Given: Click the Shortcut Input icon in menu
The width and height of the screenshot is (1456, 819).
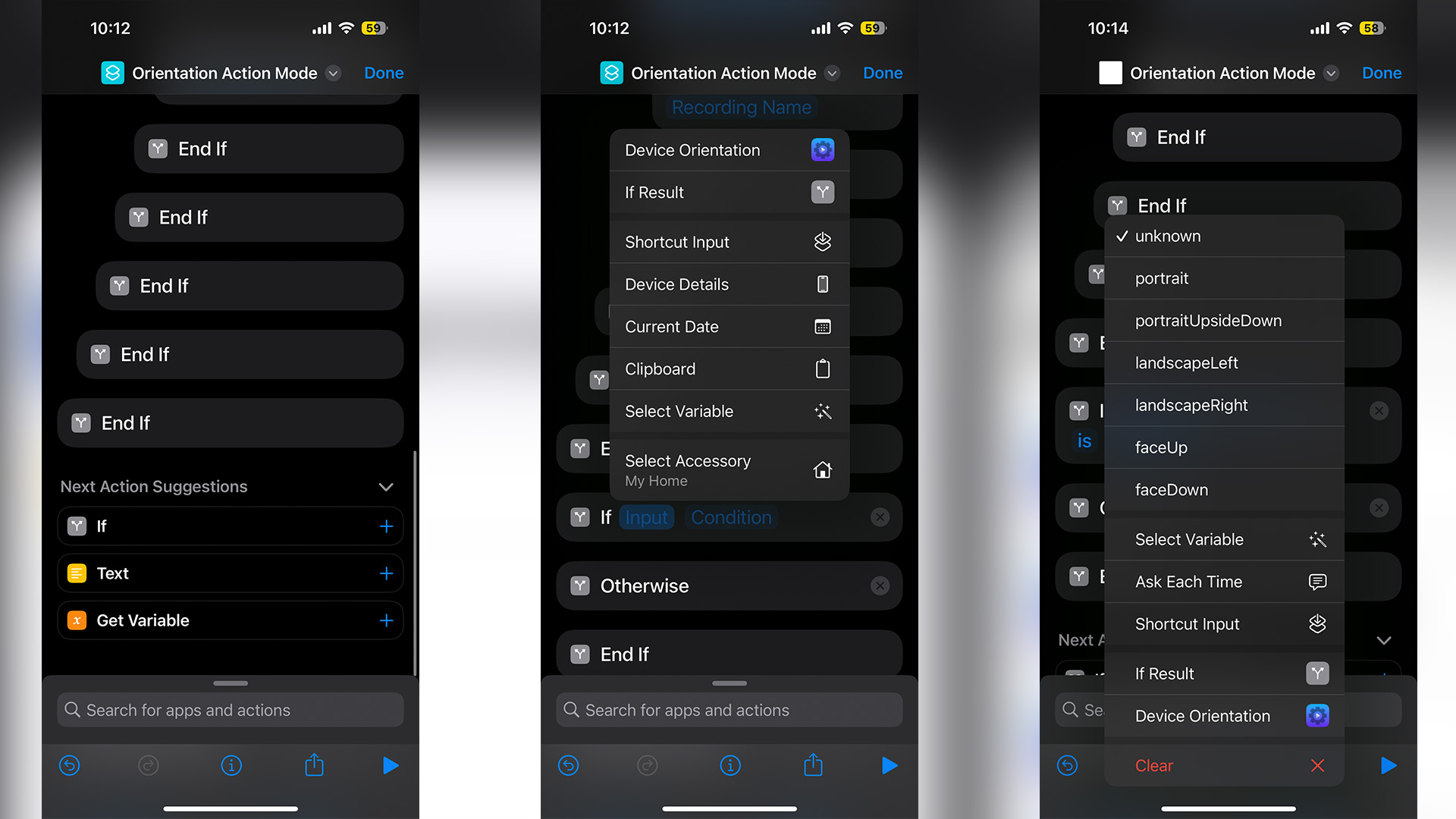Looking at the screenshot, I should tap(821, 242).
